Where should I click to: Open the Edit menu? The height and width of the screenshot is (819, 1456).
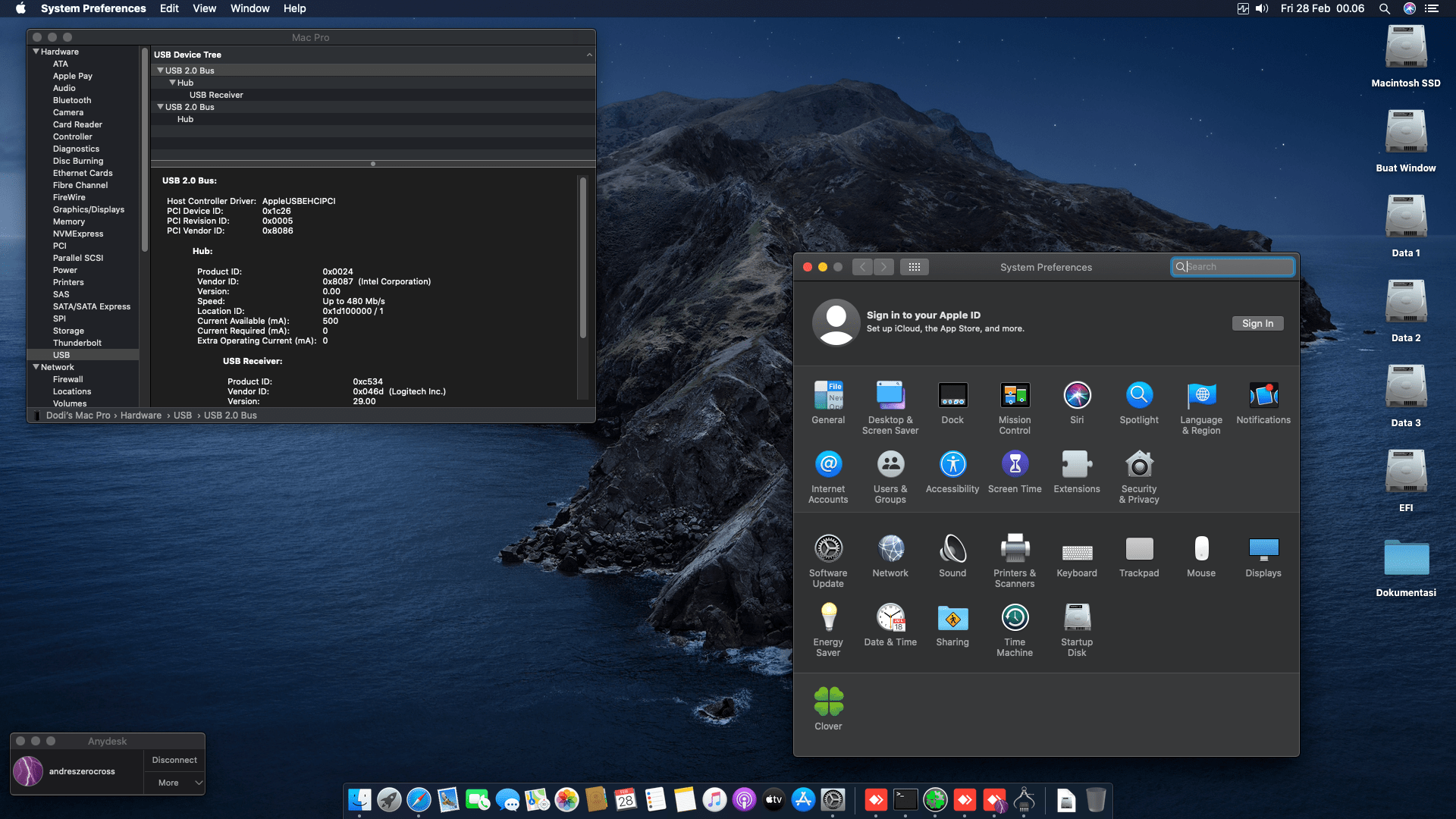pos(169,8)
